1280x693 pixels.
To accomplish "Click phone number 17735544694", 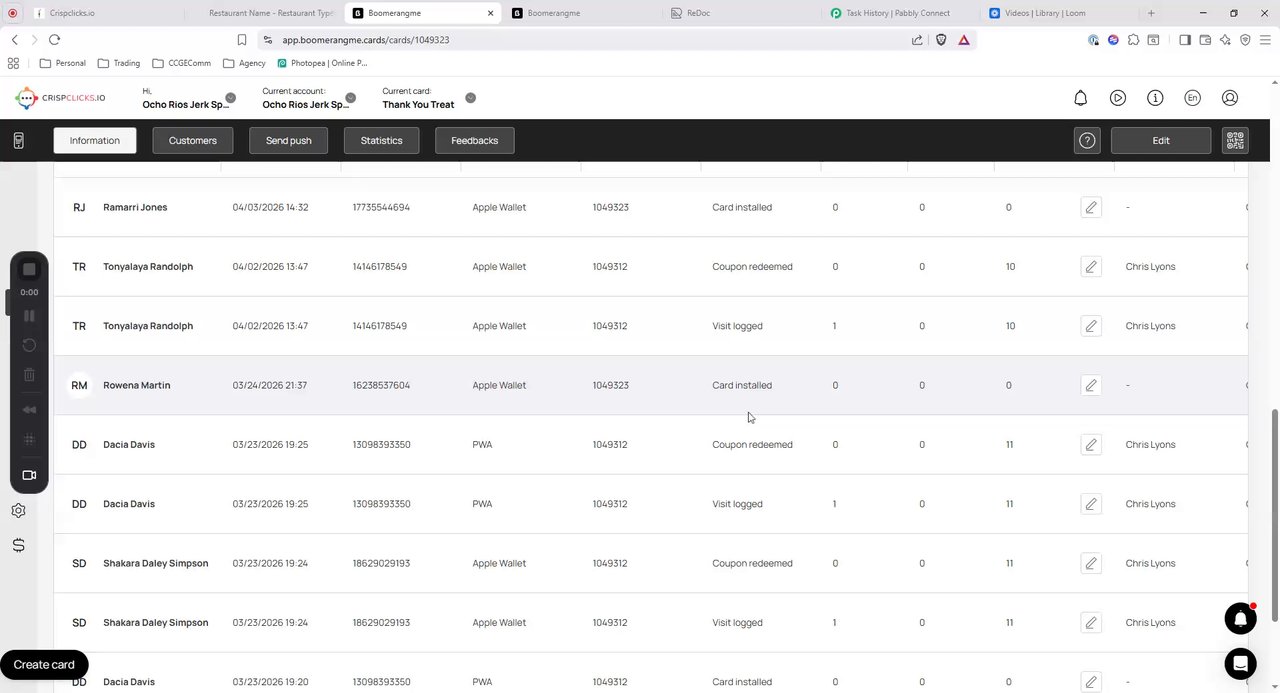I will (381, 207).
